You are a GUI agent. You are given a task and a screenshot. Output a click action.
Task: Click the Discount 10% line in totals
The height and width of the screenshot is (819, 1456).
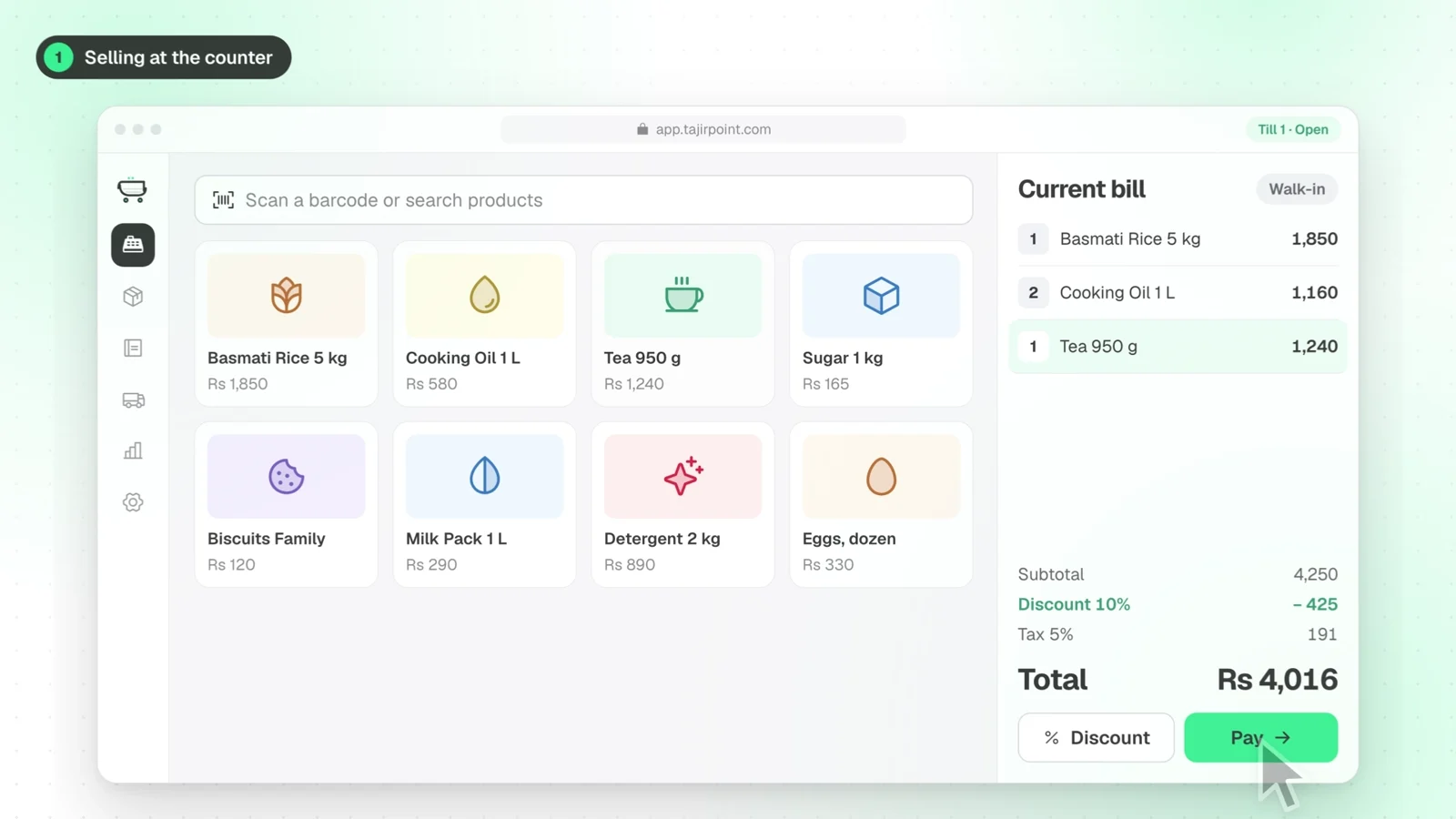[x=1178, y=604]
